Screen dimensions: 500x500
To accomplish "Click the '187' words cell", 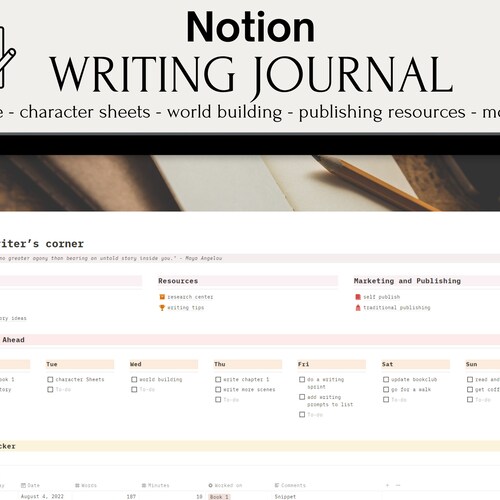I will [131, 496].
